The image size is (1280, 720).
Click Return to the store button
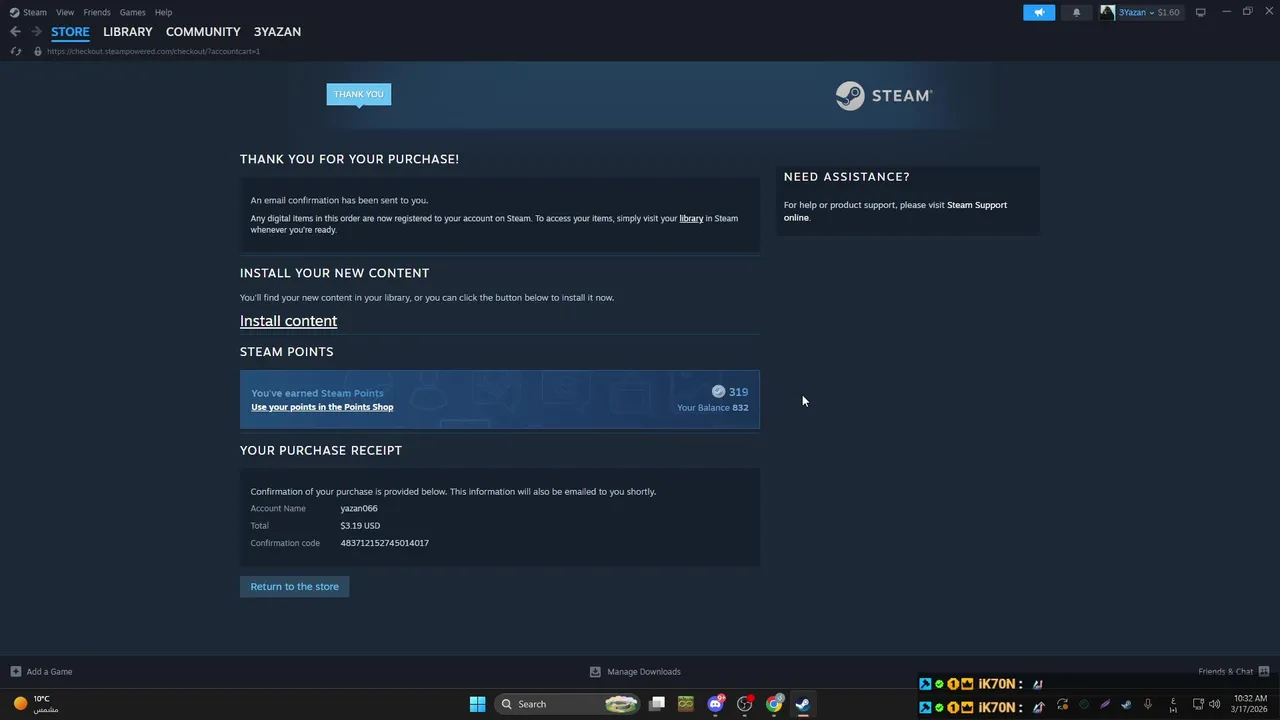[294, 587]
